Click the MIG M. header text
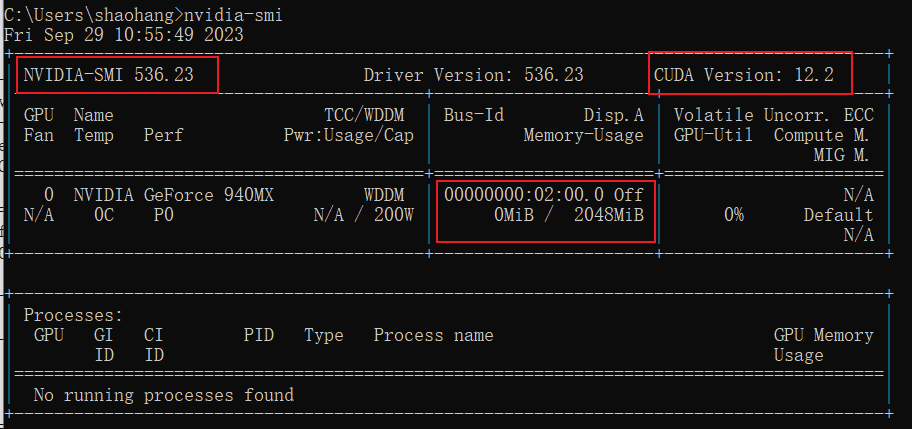 click(x=841, y=155)
